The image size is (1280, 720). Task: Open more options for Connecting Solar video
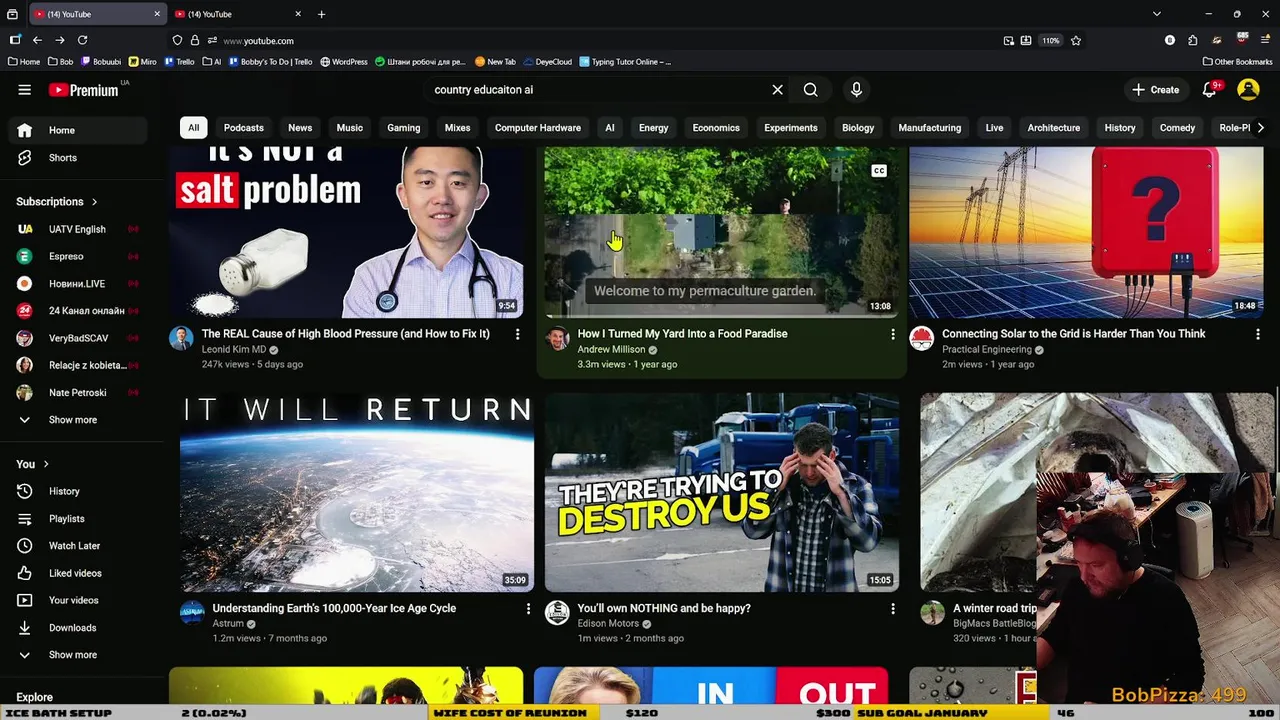point(1258,334)
